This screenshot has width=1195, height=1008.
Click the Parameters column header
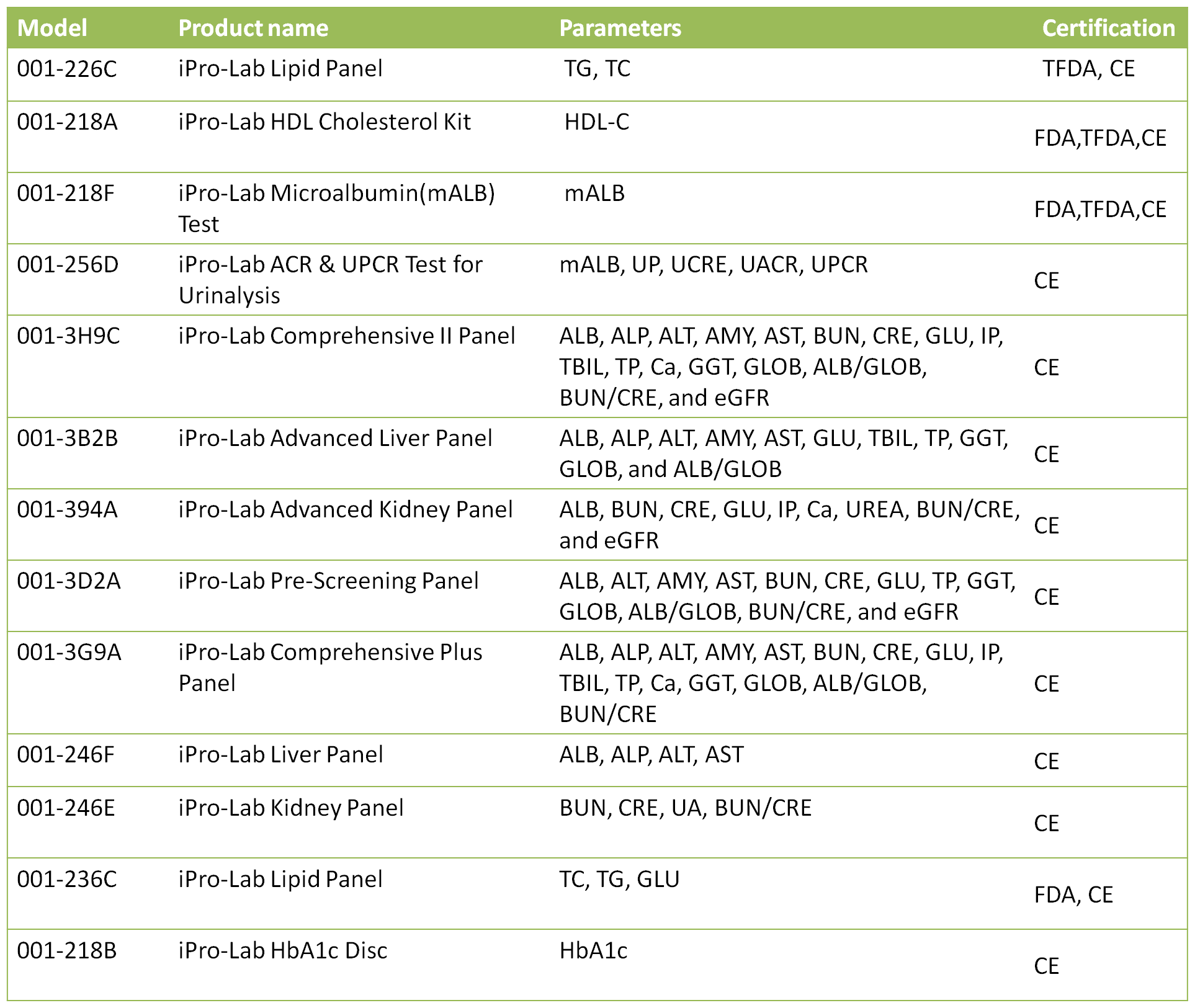click(620, 28)
